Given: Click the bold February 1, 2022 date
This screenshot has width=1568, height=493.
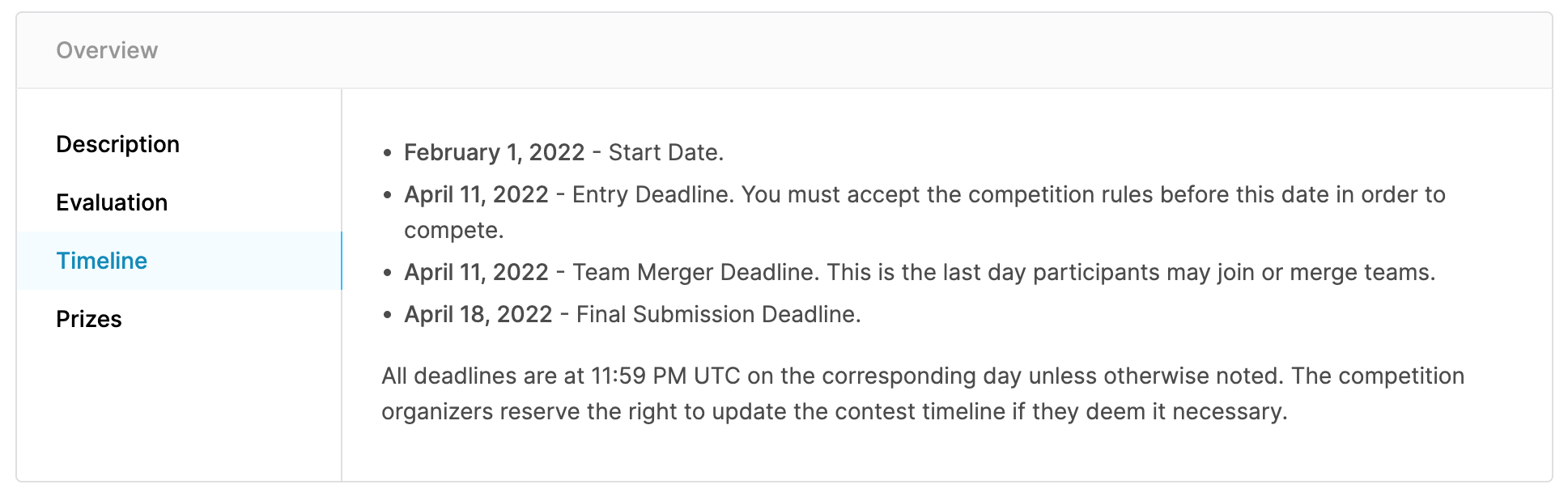Looking at the screenshot, I should (494, 153).
